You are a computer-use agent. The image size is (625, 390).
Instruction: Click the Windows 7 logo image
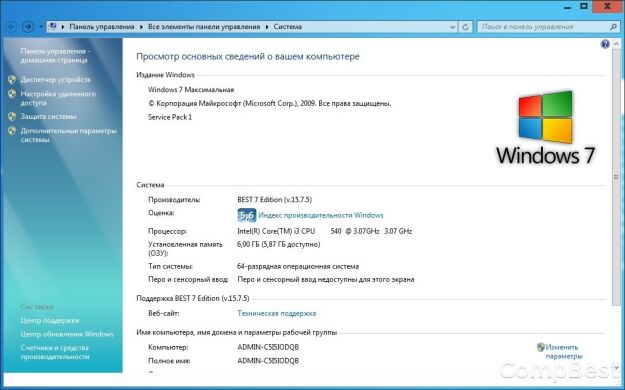(545, 128)
